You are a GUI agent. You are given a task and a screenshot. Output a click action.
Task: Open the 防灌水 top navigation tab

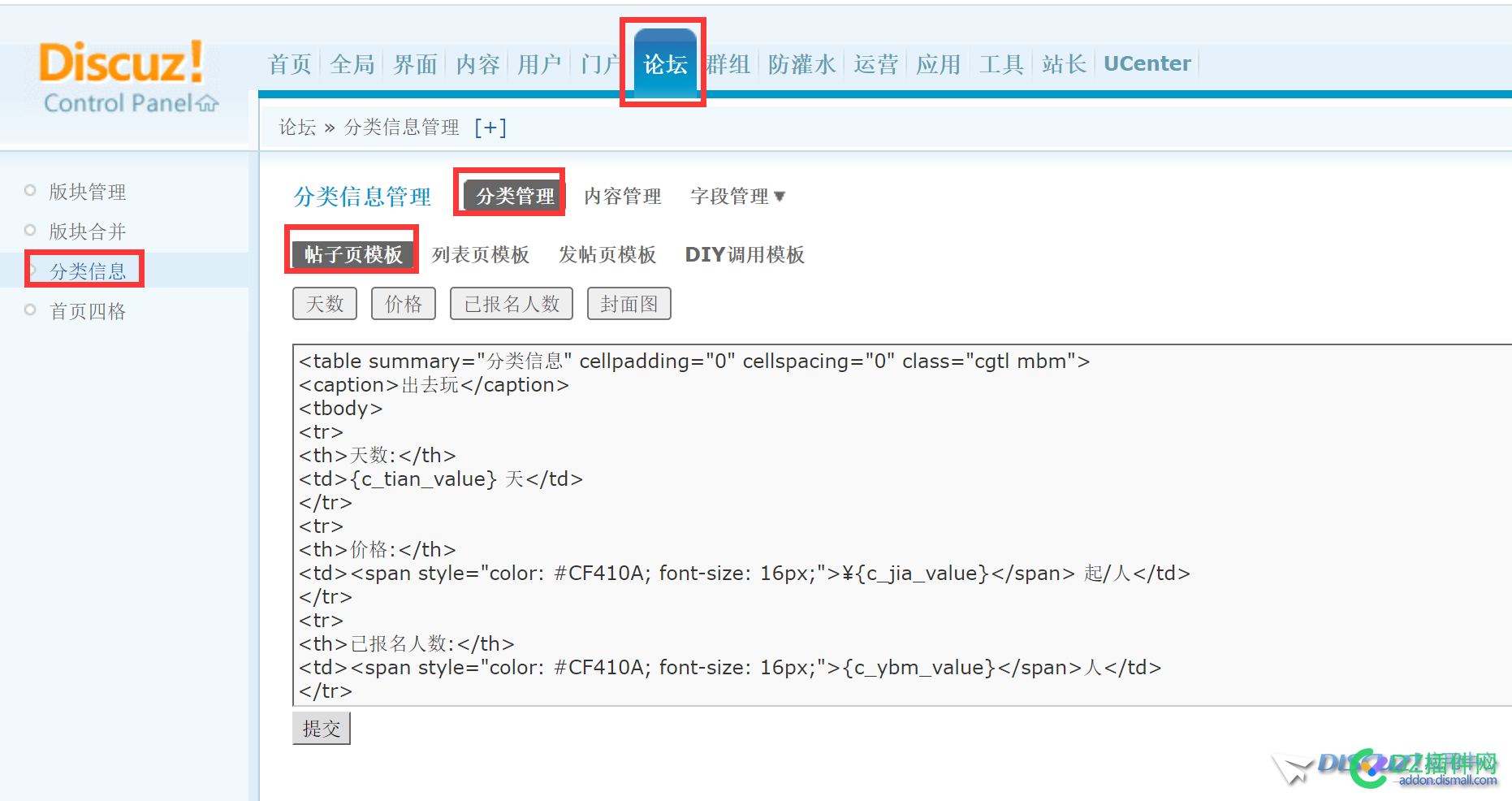coord(801,64)
